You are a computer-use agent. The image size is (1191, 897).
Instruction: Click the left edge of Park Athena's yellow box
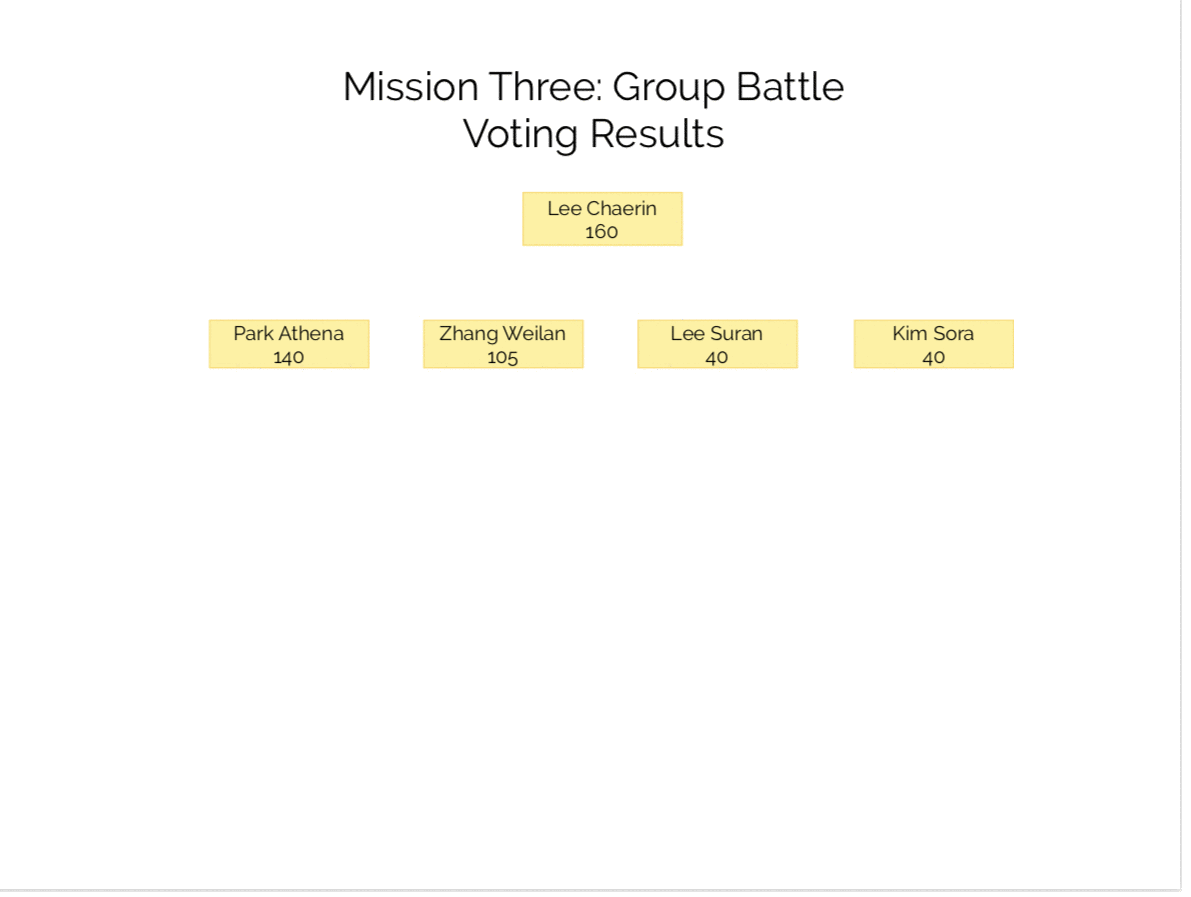coord(211,344)
